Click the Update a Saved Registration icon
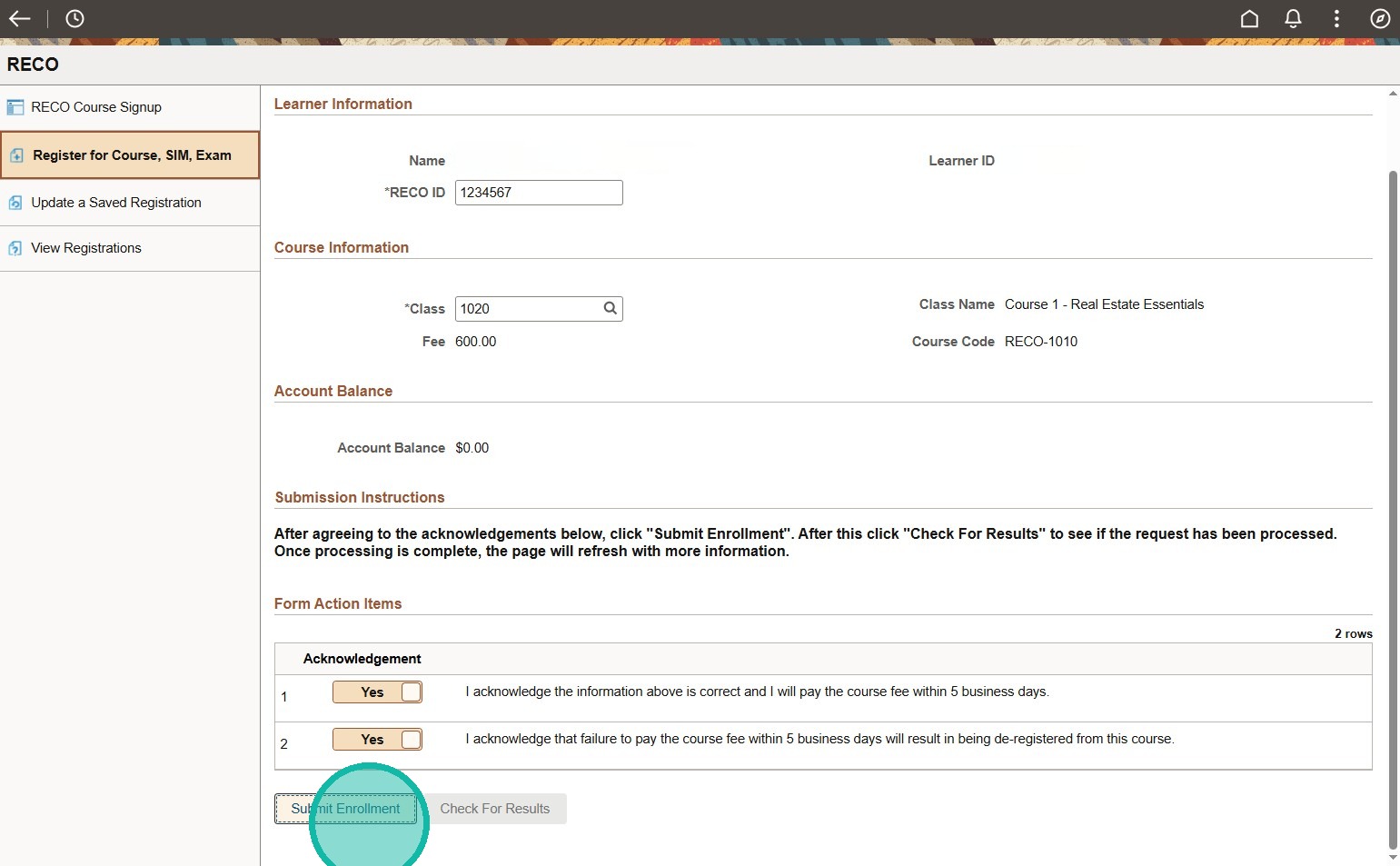This screenshot has width=1400, height=866. (x=15, y=203)
